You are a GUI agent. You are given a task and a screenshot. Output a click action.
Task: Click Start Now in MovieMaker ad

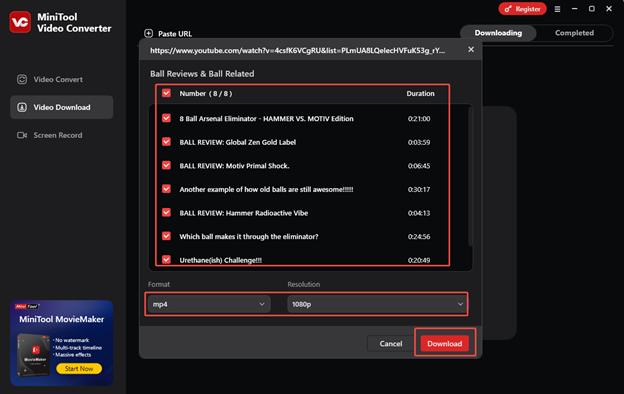tap(79, 369)
